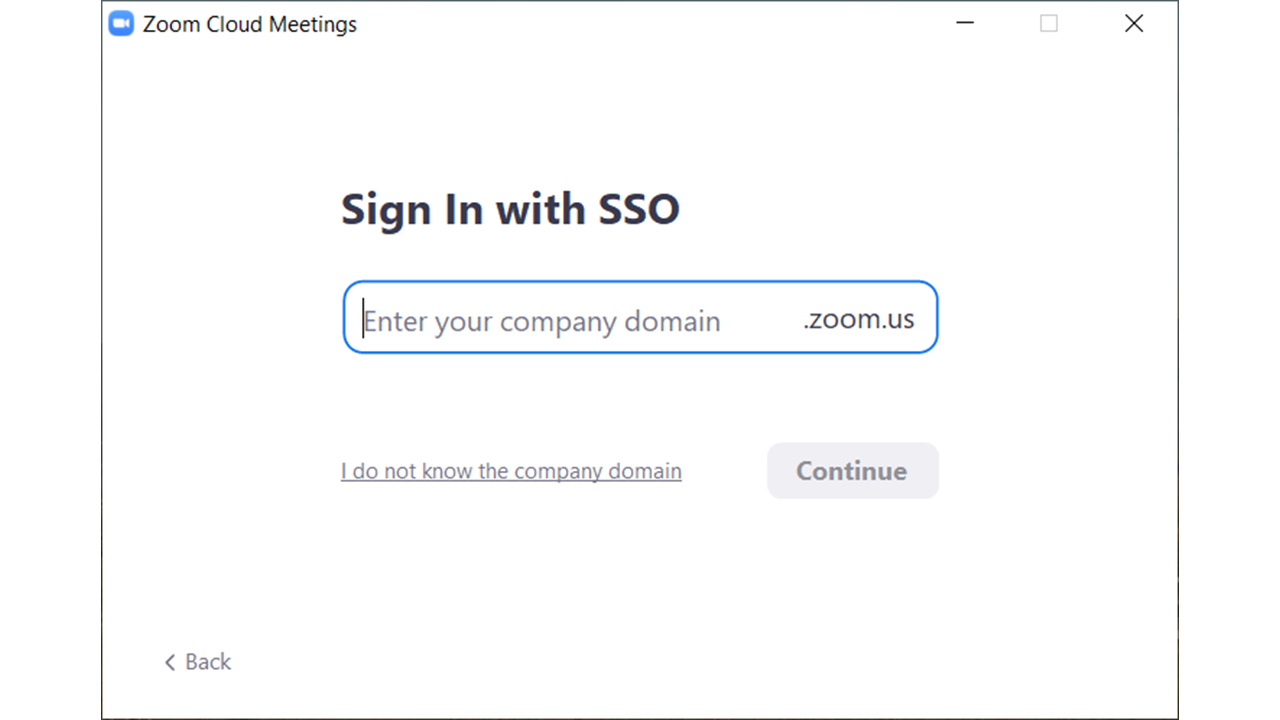This screenshot has width=1280, height=720.
Task: Click the word "Sign" in the heading
Action: pos(388,209)
